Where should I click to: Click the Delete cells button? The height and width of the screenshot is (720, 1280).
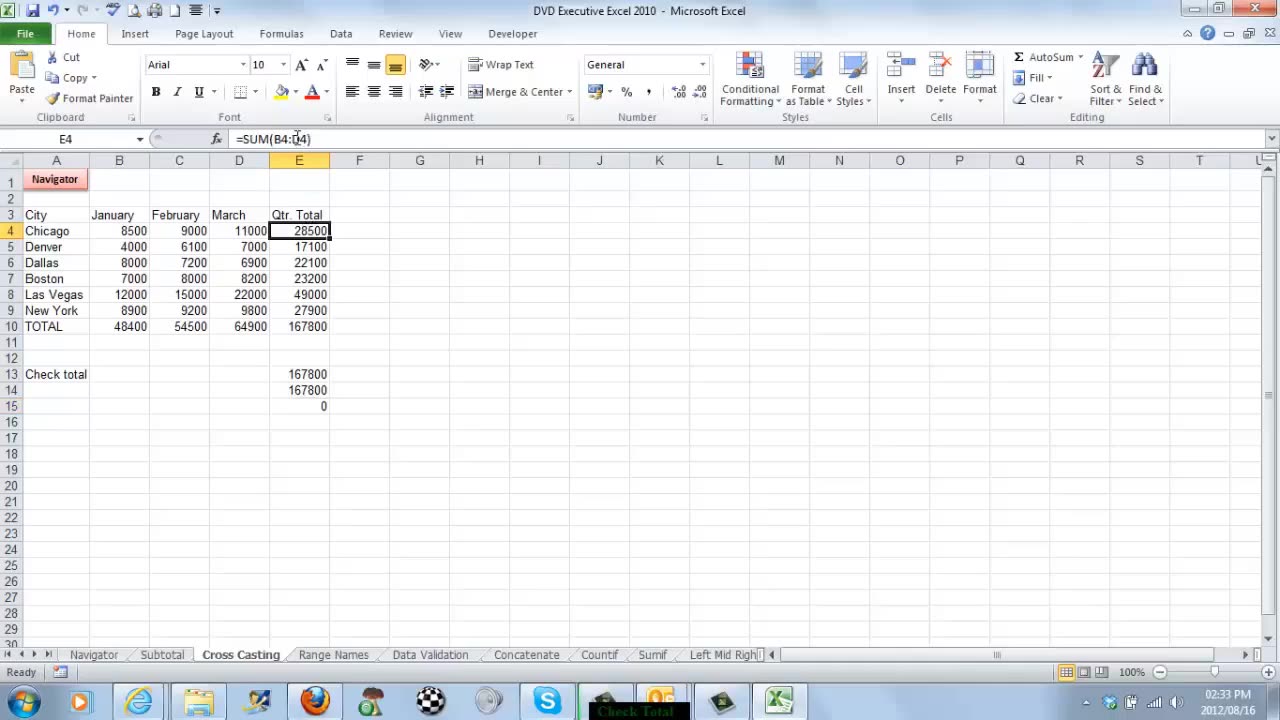coord(940,79)
